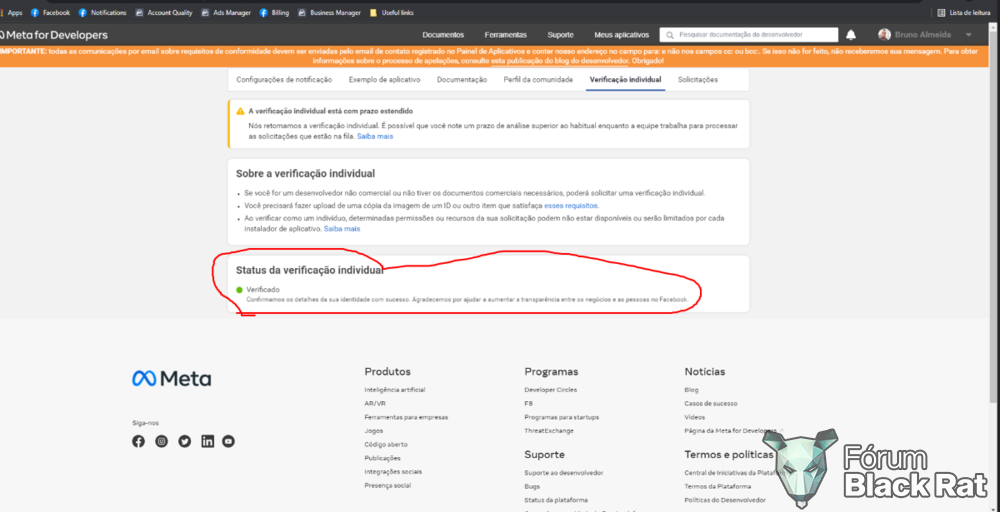Open the Presença social link

388,485
